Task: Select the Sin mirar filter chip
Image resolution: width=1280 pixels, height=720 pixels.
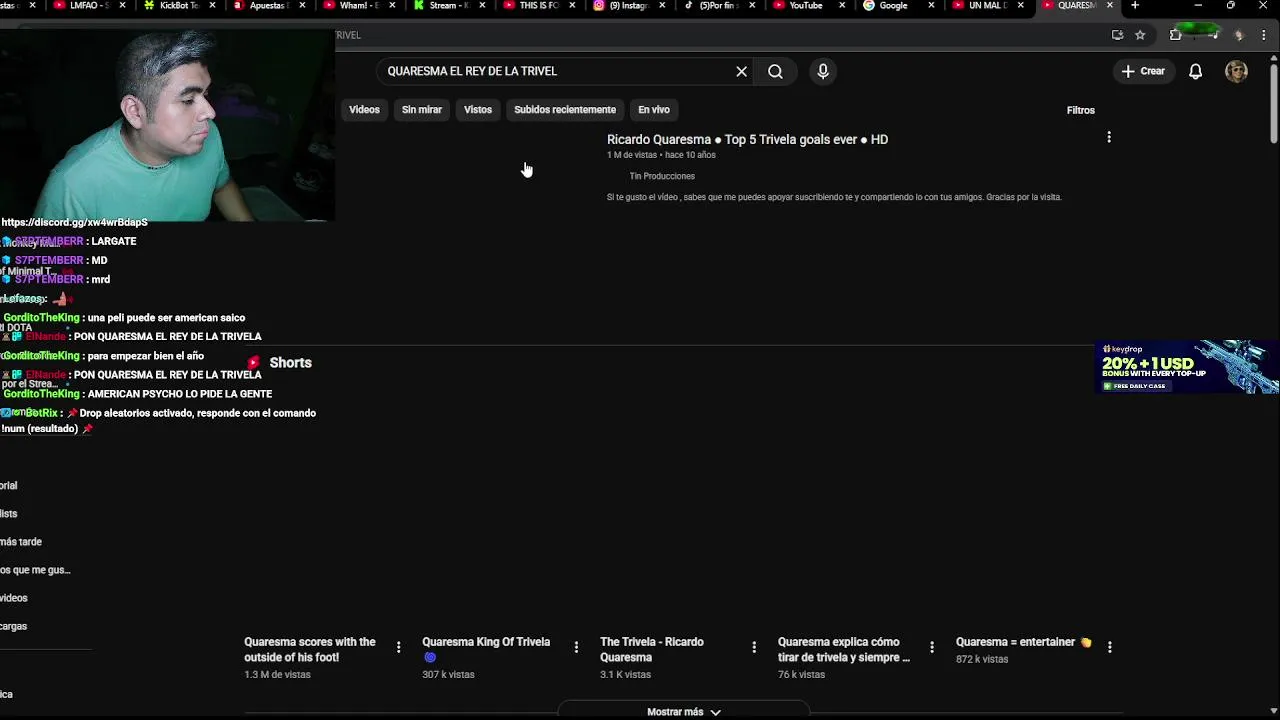Action: click(422, 110)
